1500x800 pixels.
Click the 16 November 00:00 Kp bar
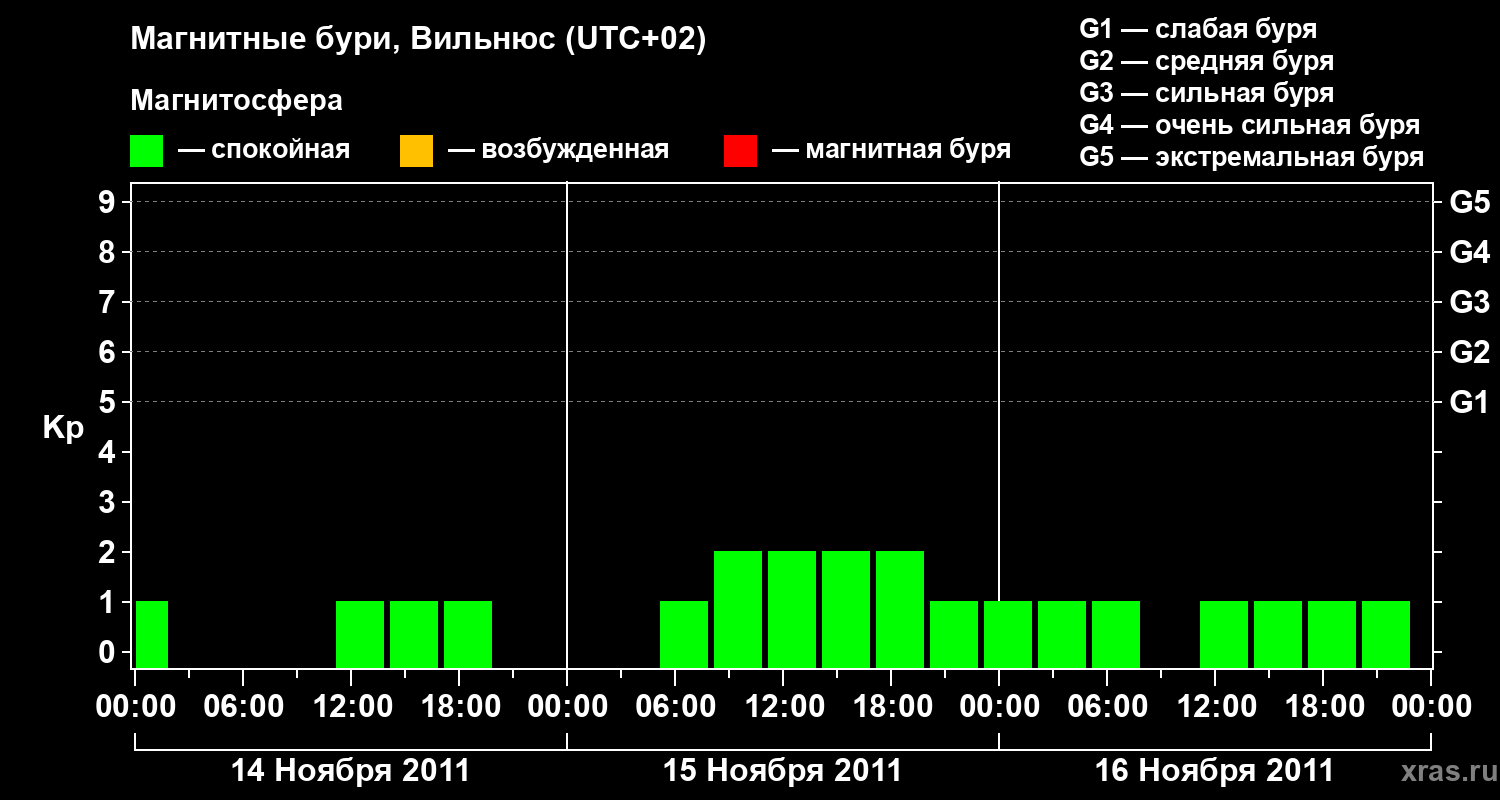pyautogui.click(x=1008, y=634)
